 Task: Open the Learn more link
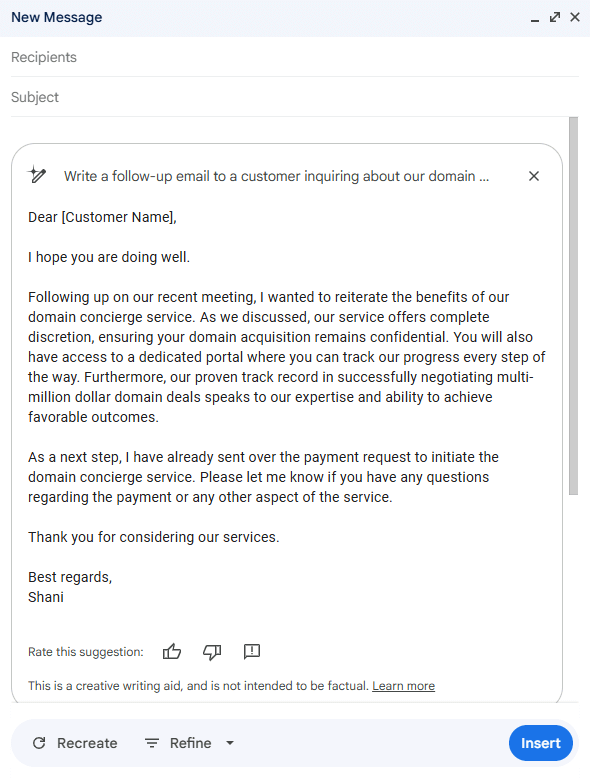click(403, 686)
